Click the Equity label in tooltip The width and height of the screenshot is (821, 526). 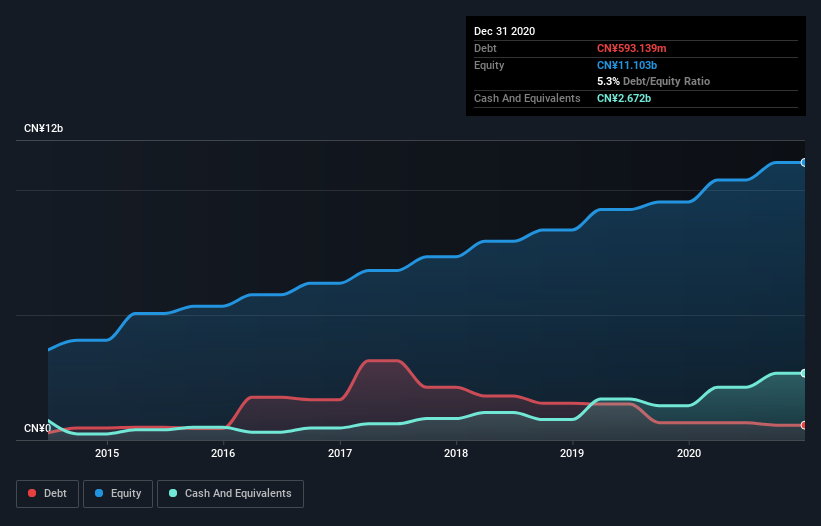click(x=489, y=65)
